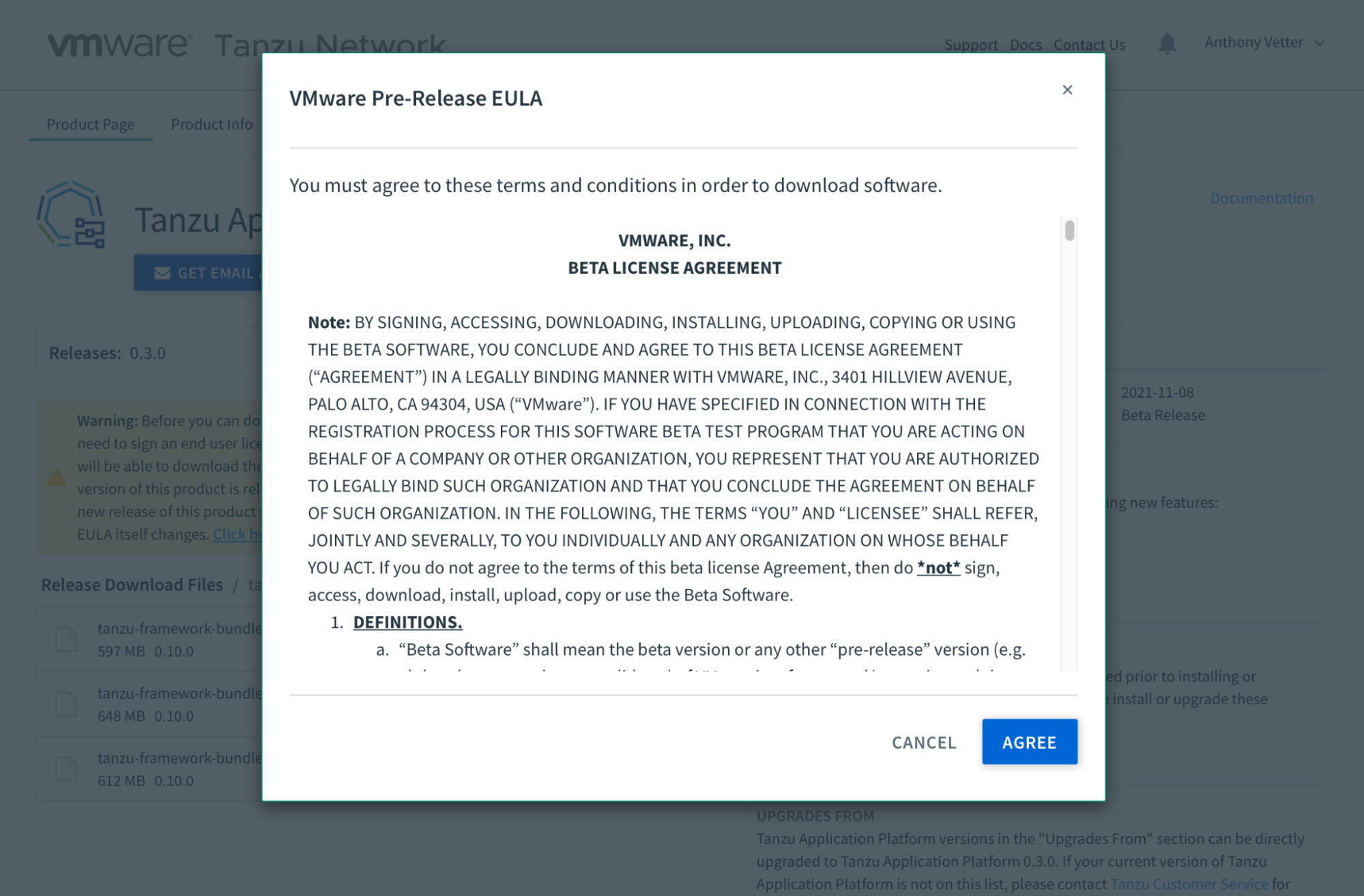The image size is (1364, 896).
Task: Open the Anthony Vetter account dropdown
Action: point(1264,43)
